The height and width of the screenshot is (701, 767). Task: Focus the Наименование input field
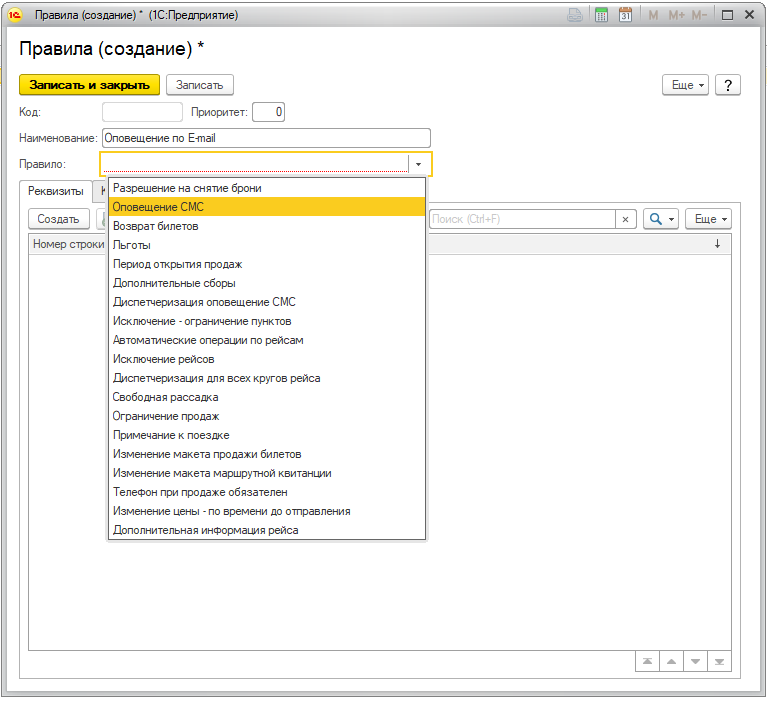(x=265, y=138)
